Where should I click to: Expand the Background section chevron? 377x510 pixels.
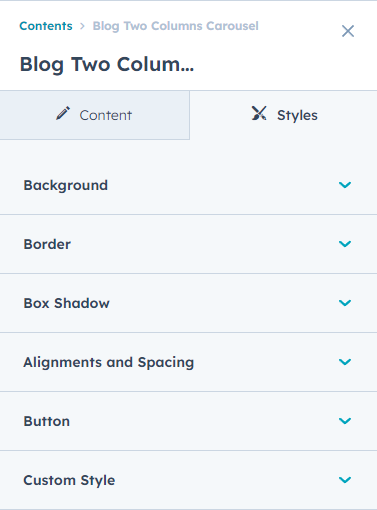(x=345, y=185)
